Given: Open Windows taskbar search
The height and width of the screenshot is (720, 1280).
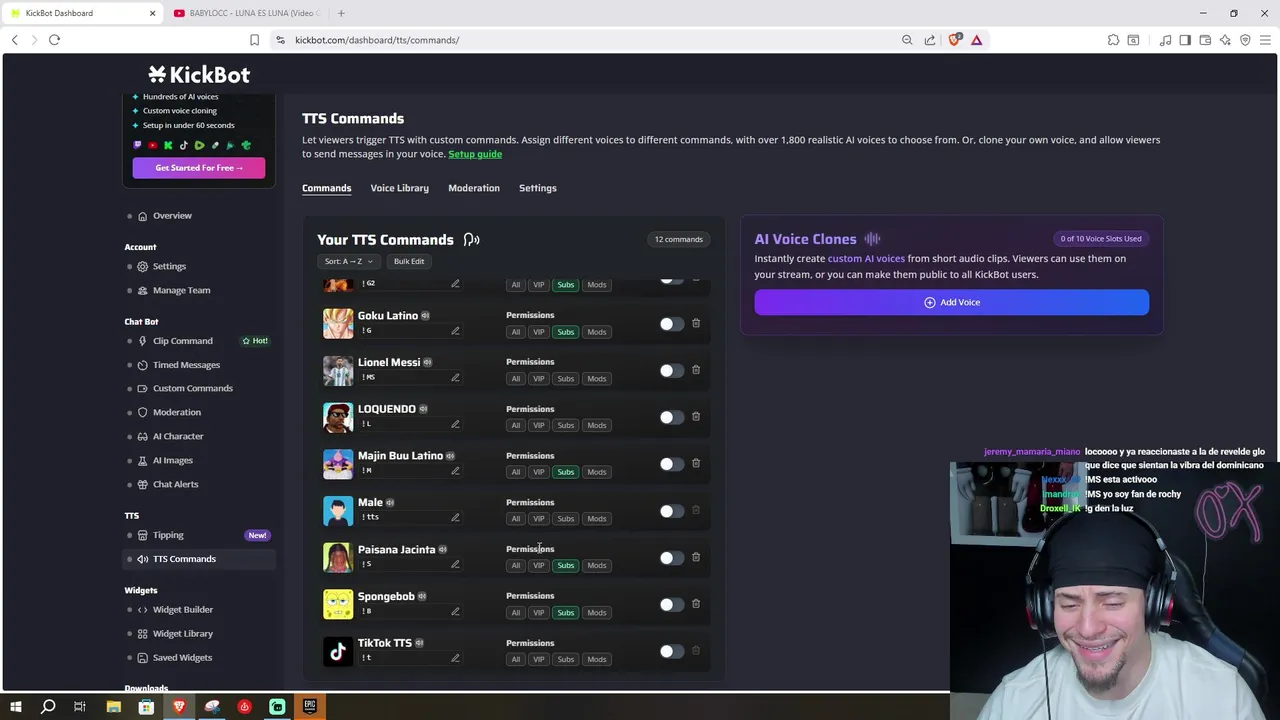Looking at the screenshot, I should (x=48, y=707).
